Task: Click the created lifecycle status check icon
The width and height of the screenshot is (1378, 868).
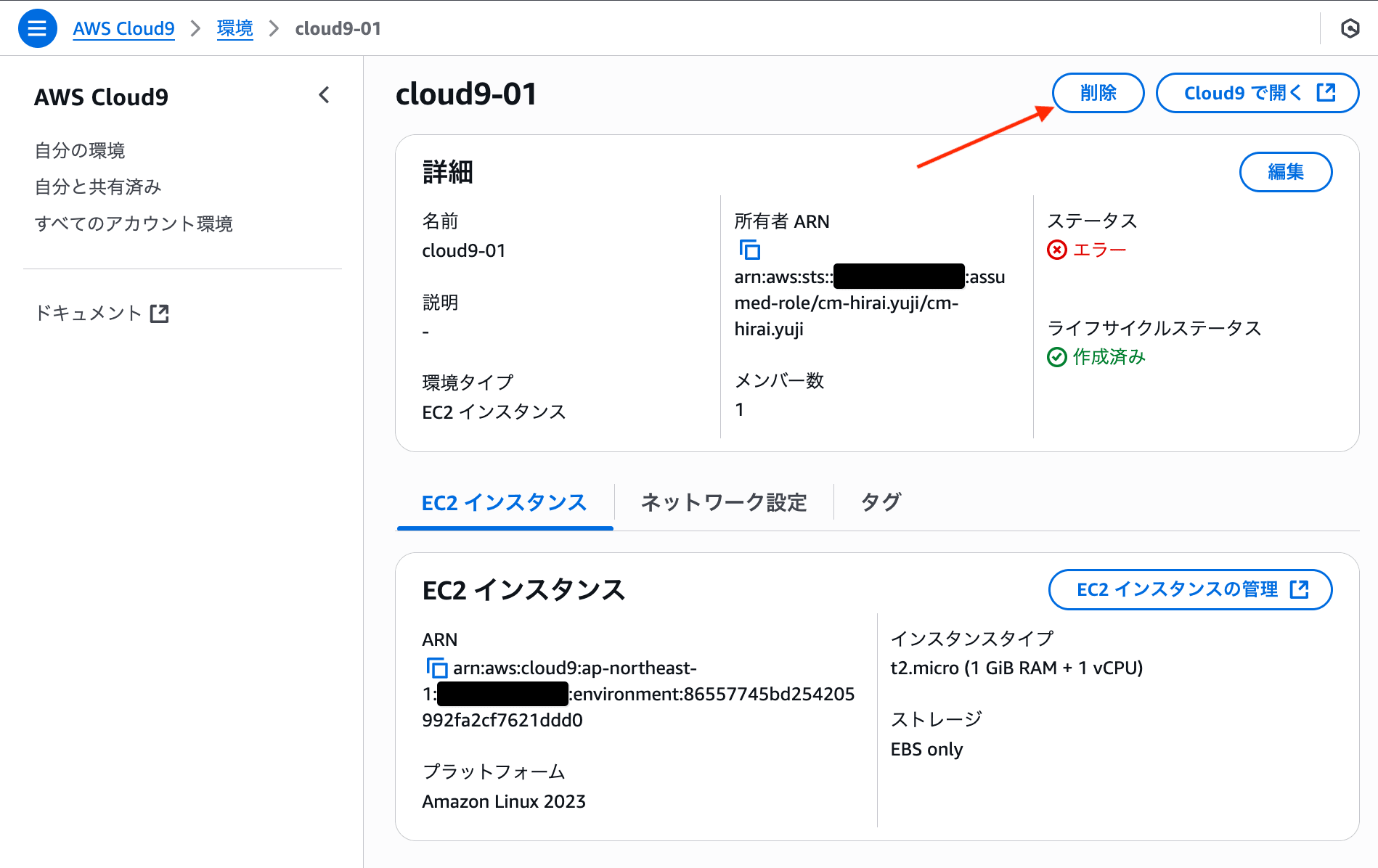Action: tap(1057, 357)
